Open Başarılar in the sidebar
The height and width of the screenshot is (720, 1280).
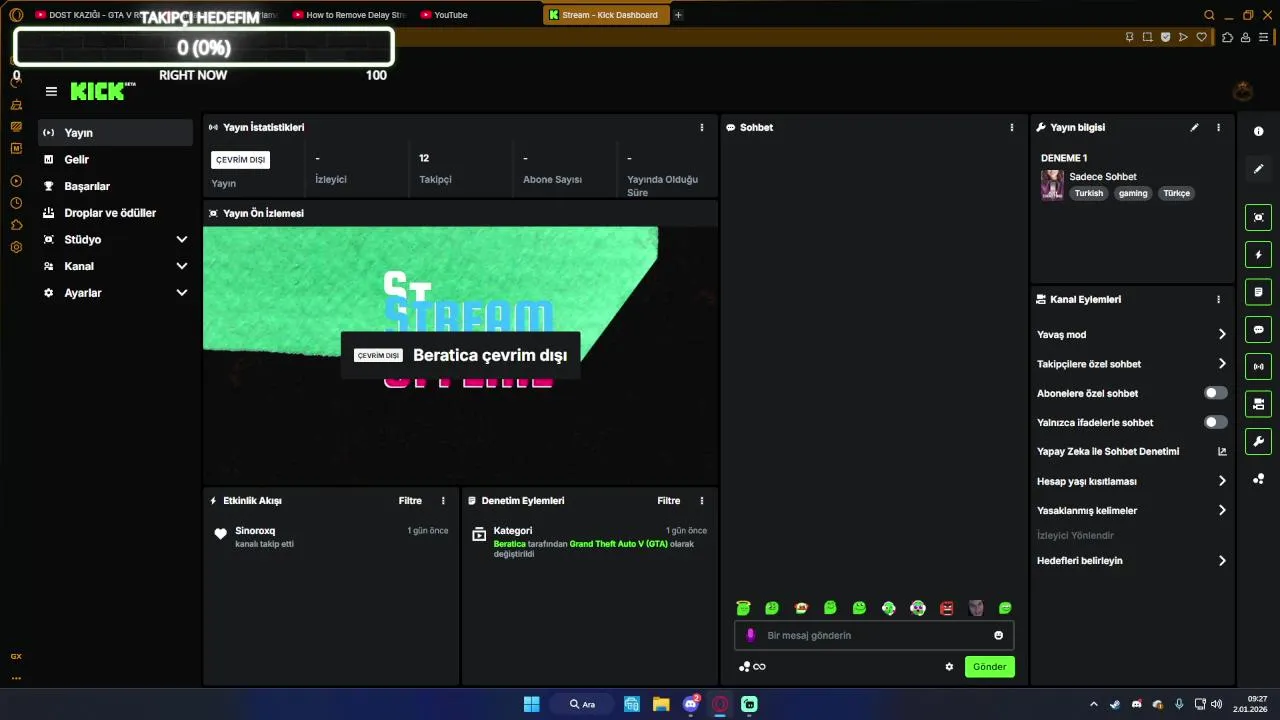pos(115,186)
